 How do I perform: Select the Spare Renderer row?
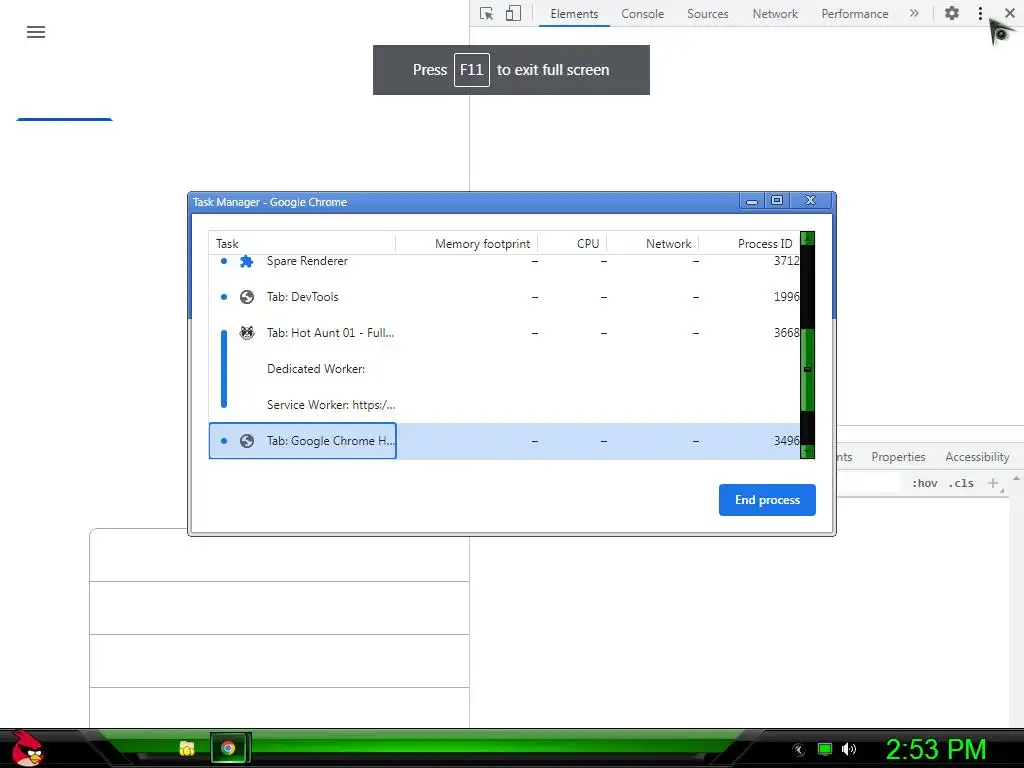[x=504, y=261]
